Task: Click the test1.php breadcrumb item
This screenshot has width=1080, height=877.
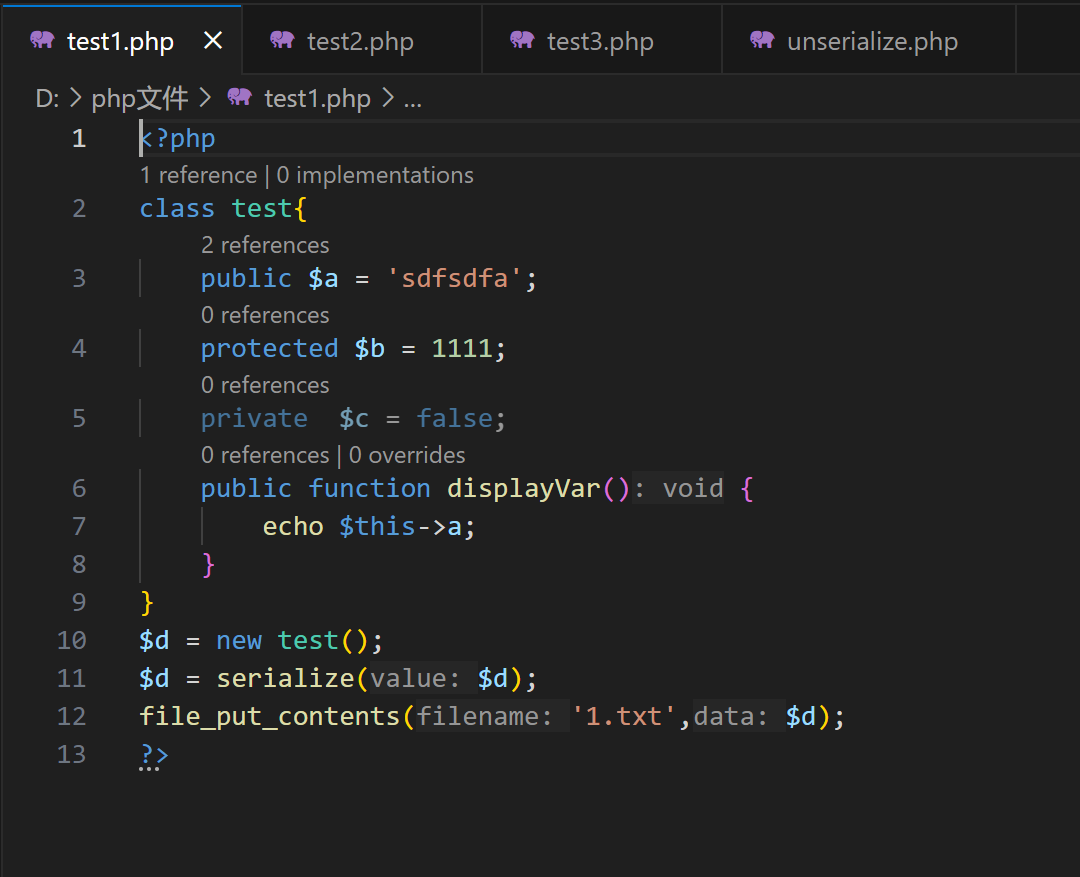Action: pyautogui.click(x=318, y=99)
